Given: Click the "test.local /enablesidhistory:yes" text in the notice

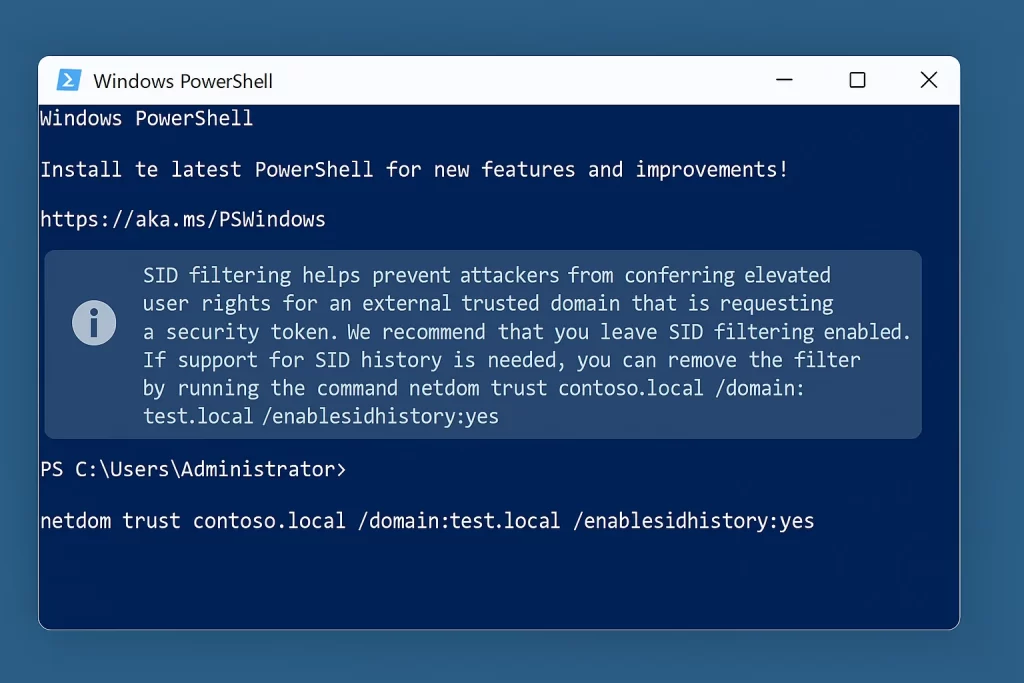Looking at the screenshot, I should point(321,417).
